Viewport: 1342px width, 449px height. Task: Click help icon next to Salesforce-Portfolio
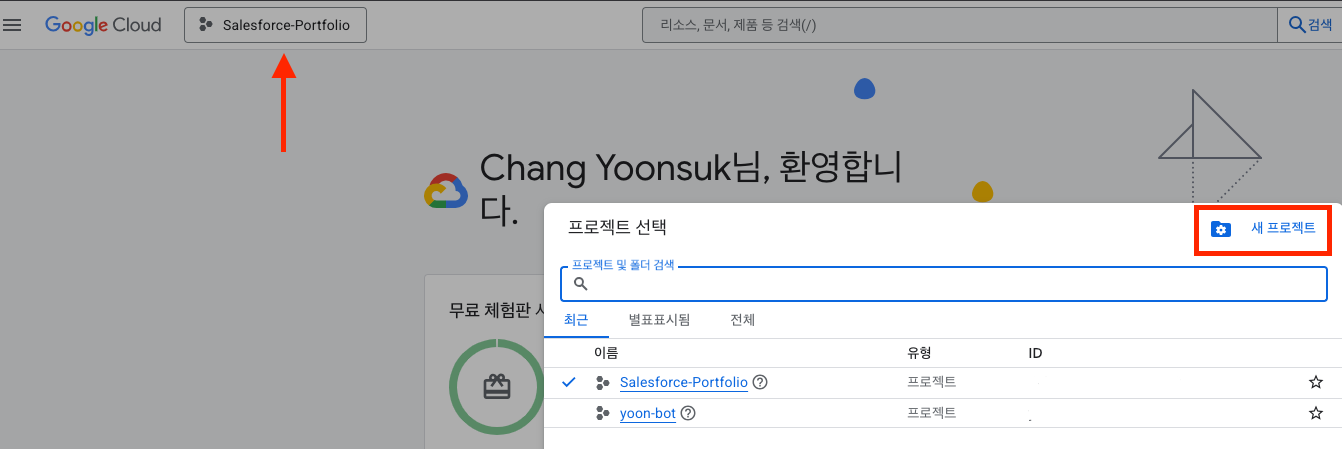click(x=760, y=382)
